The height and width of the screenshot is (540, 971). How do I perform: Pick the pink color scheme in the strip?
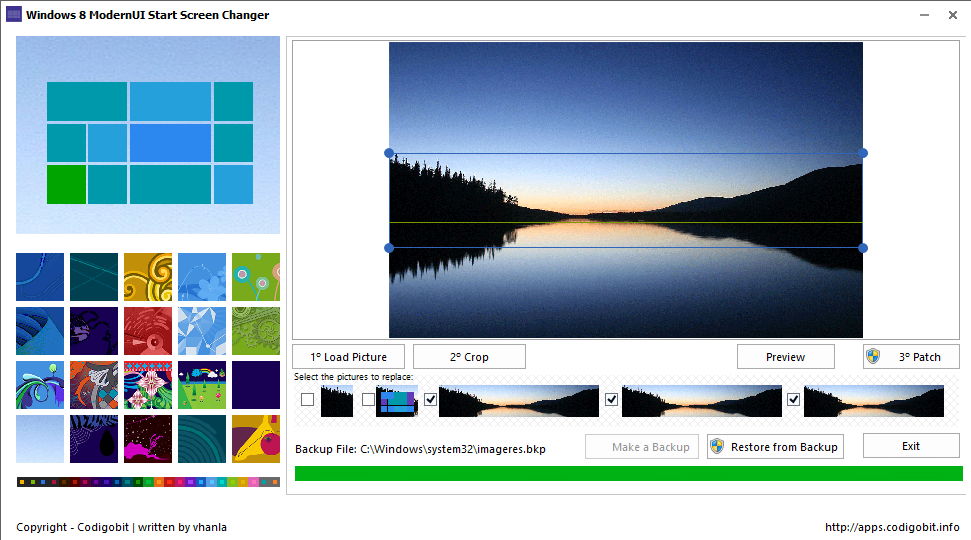254,482
